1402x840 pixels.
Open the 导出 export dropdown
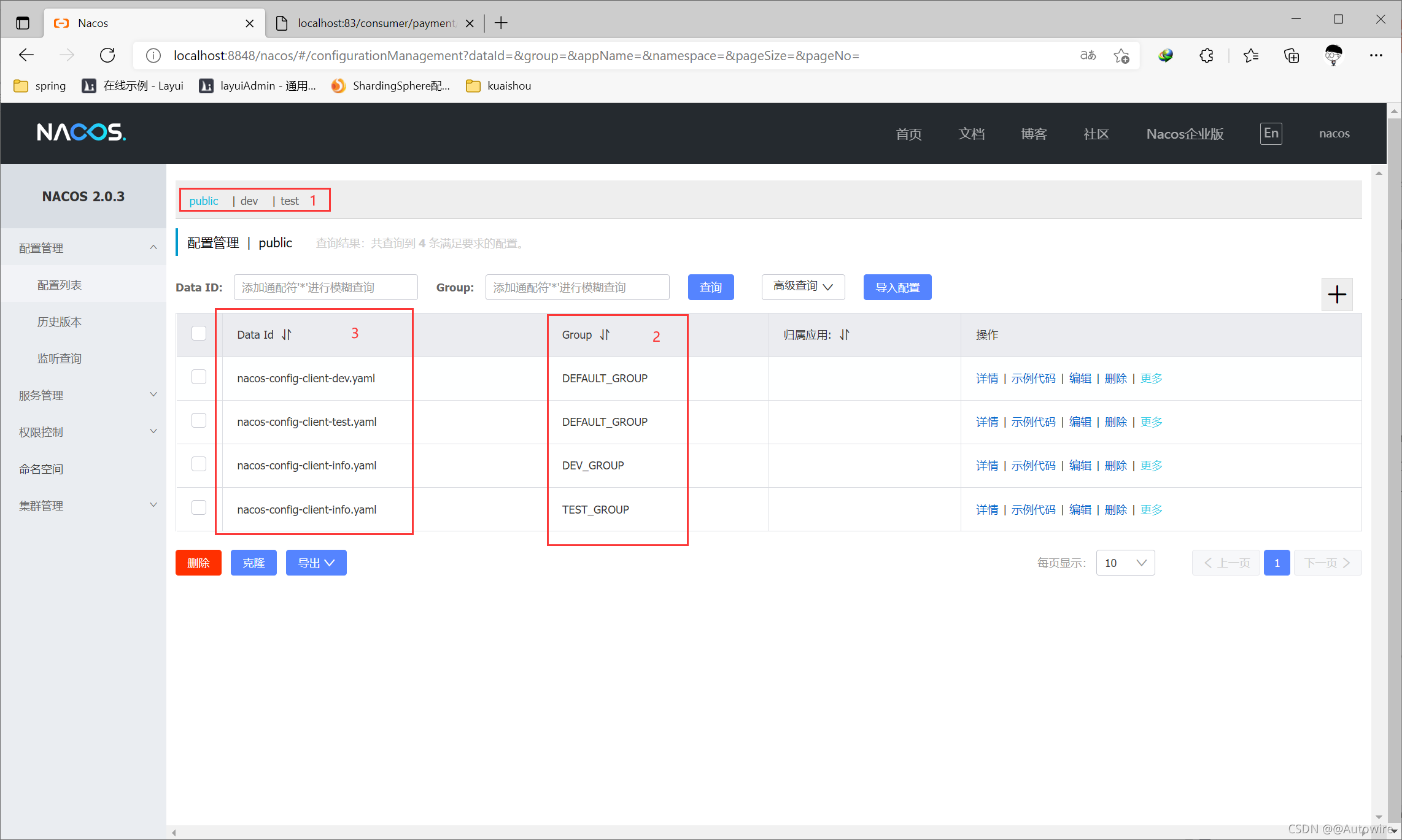[316, 563]
